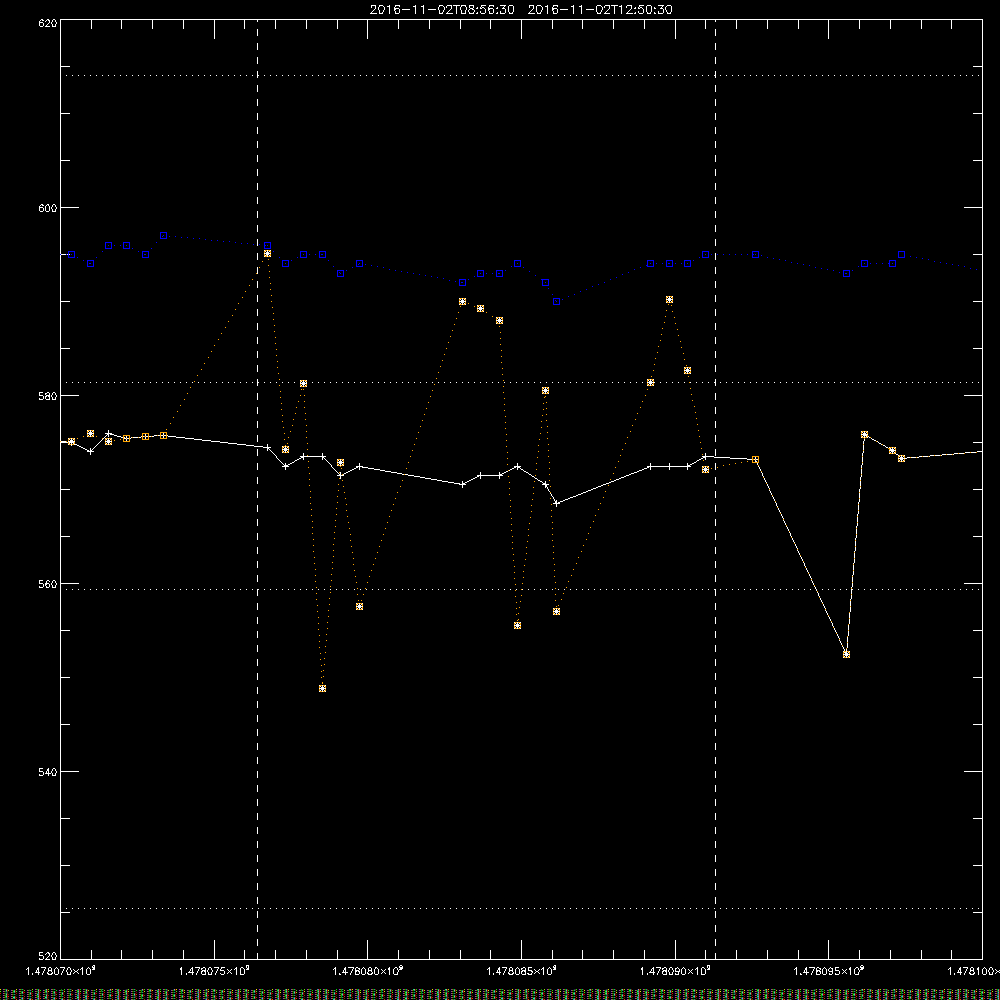
Task: Select the 580 y-axis label
Action: pos(49,395)
